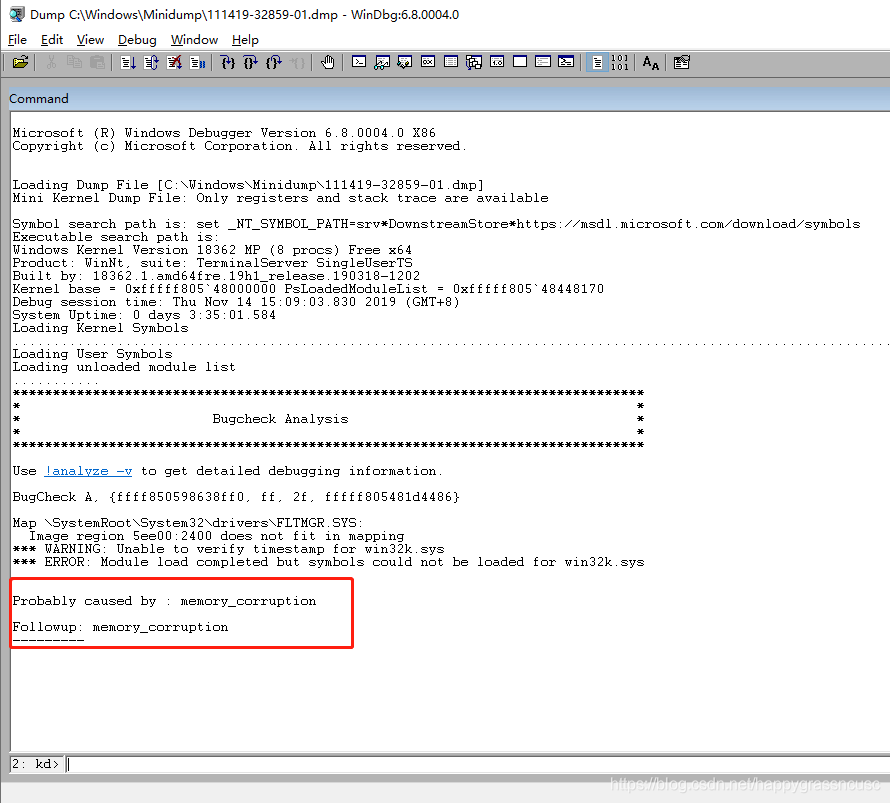Click the !analyze -v link
This screenshot has width=890, height=803.
pos(88,471)
